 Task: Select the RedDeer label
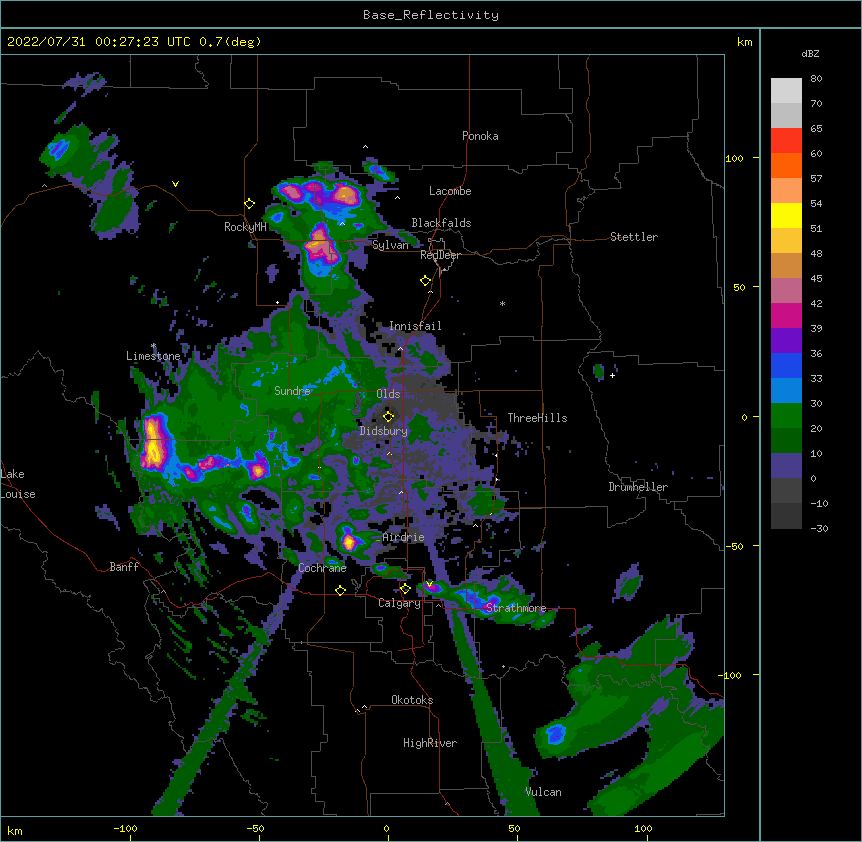click(440, 255)
